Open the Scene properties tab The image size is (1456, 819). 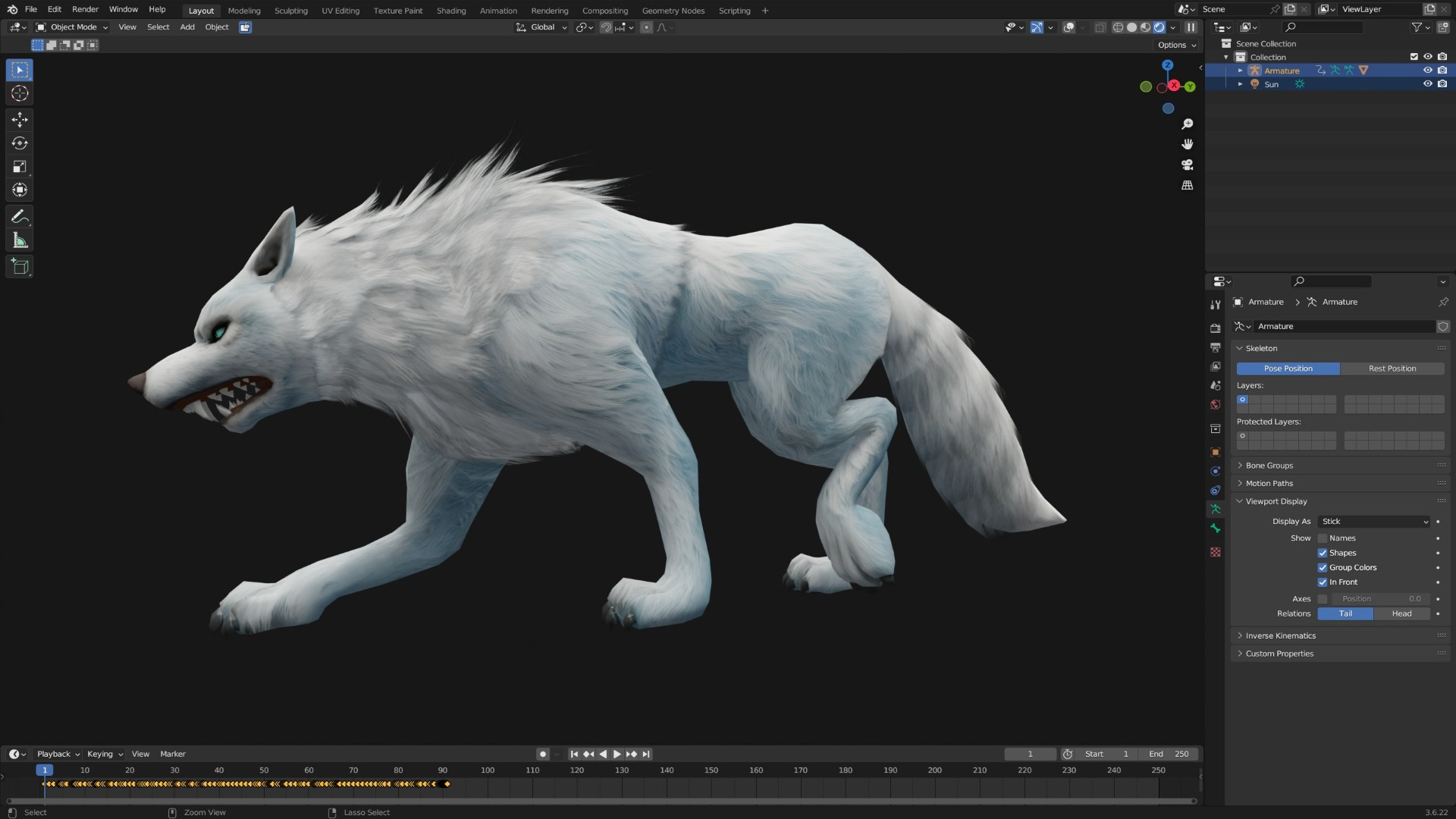click(1216, 385)
